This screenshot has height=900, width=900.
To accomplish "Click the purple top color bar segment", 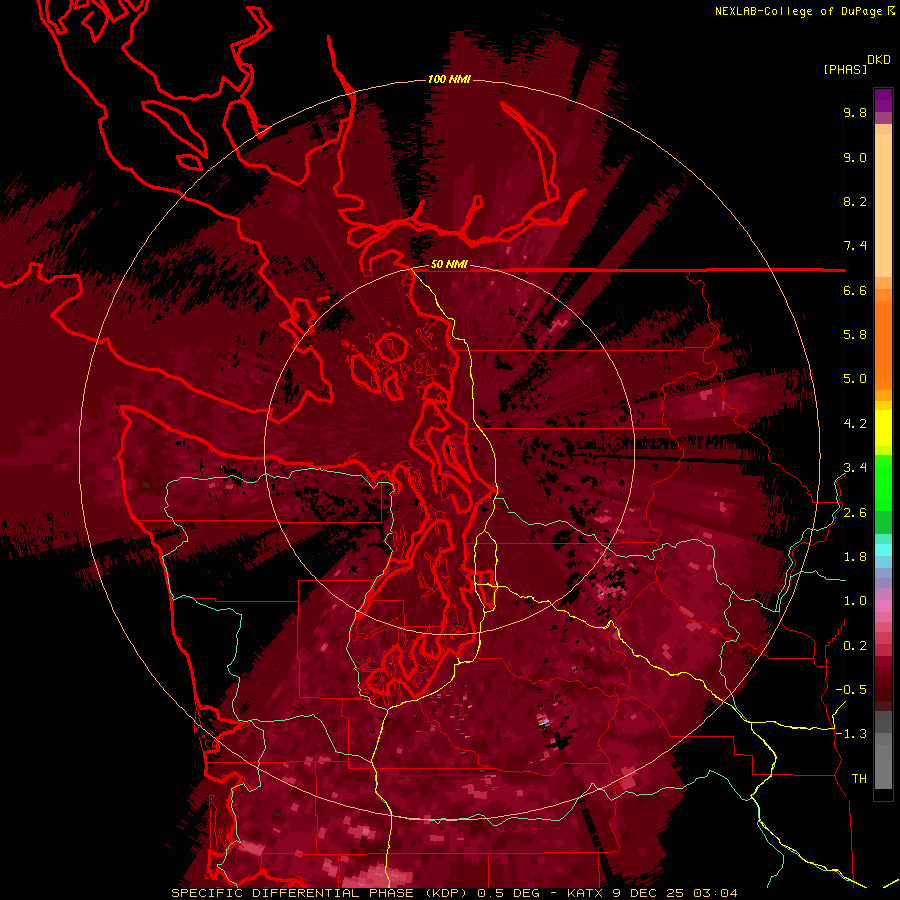I will pos(883,100).
